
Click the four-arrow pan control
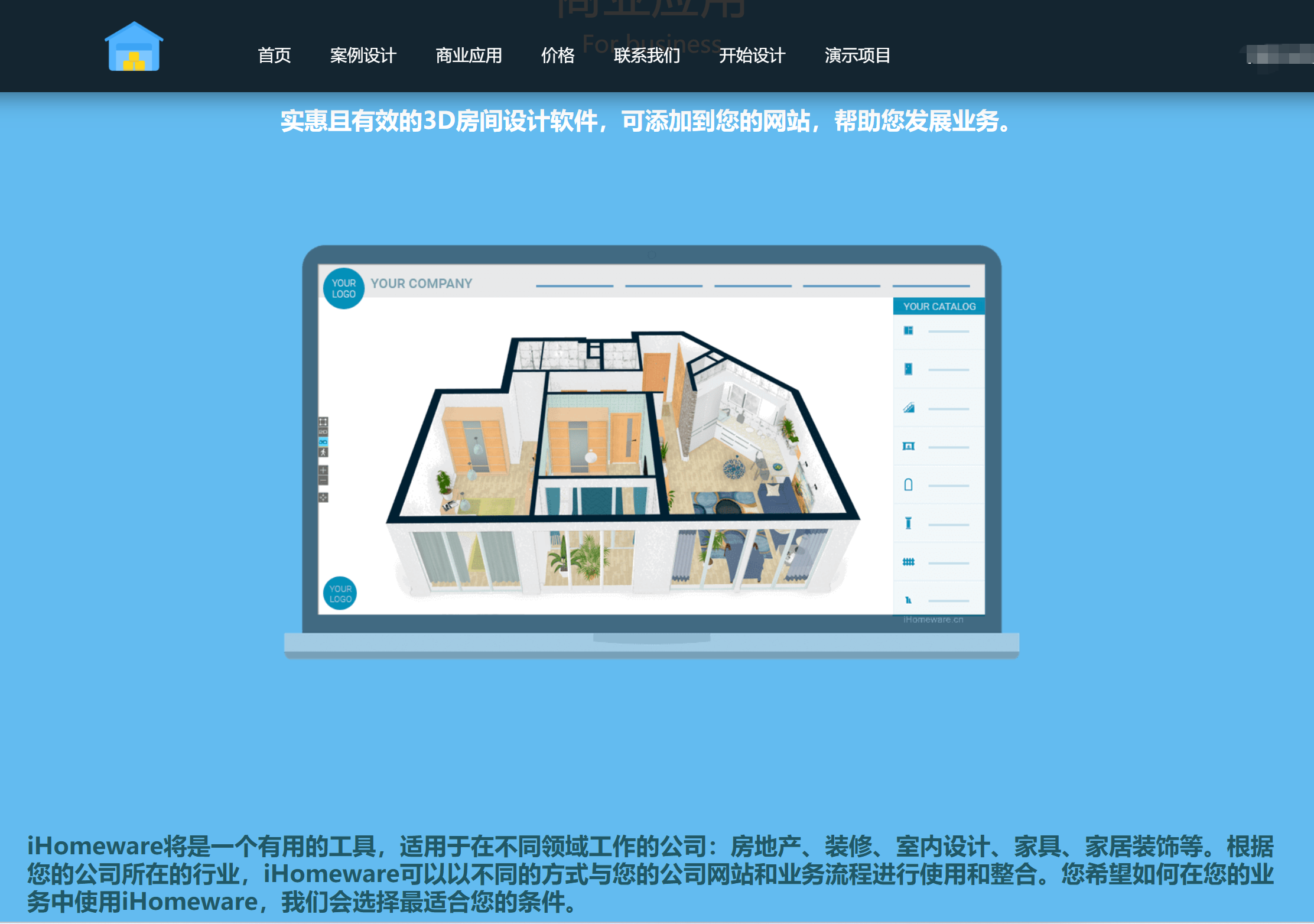[x=323, y=497]
